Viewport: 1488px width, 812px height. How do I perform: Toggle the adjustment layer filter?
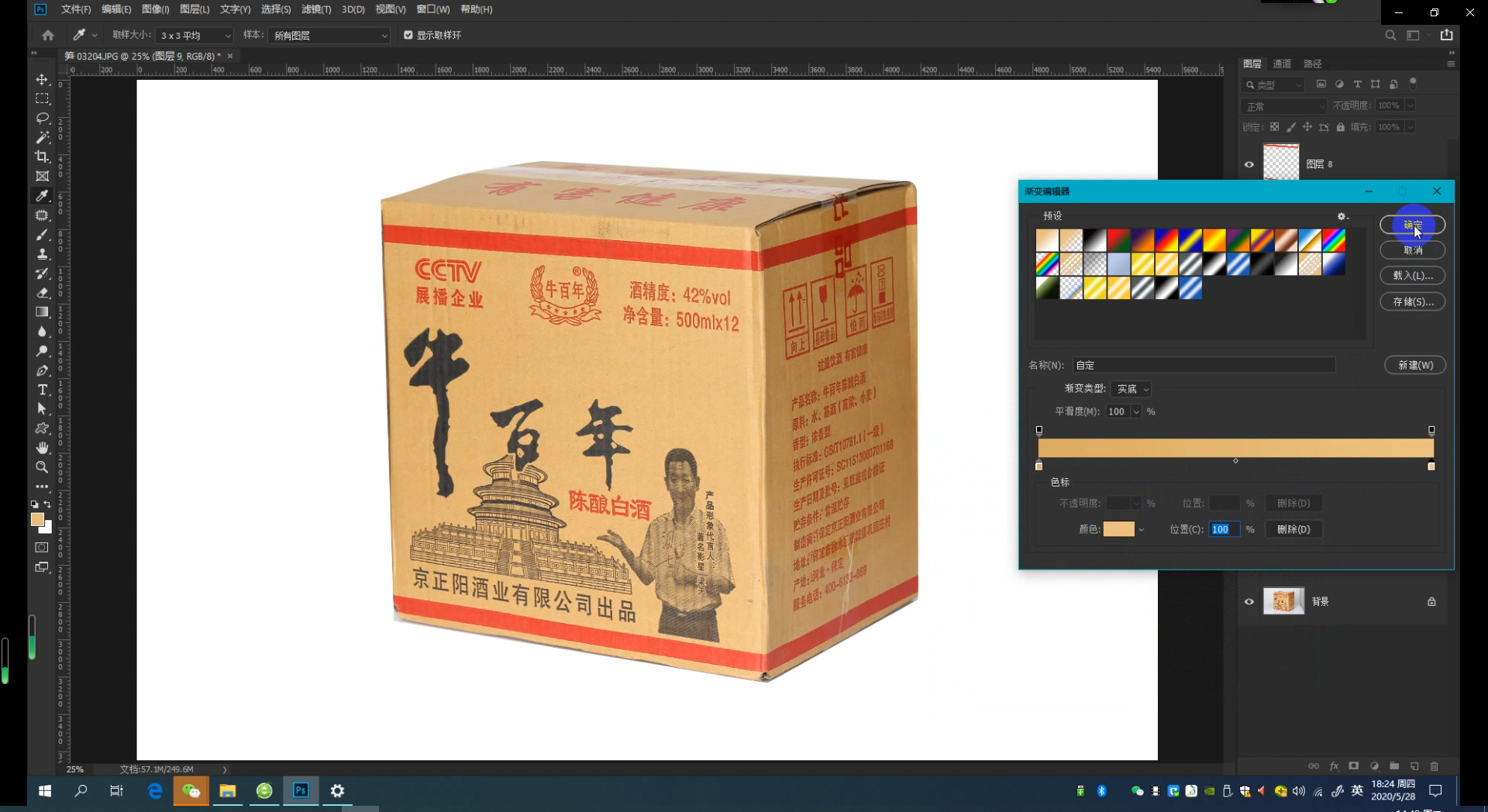click(1339, 84)
